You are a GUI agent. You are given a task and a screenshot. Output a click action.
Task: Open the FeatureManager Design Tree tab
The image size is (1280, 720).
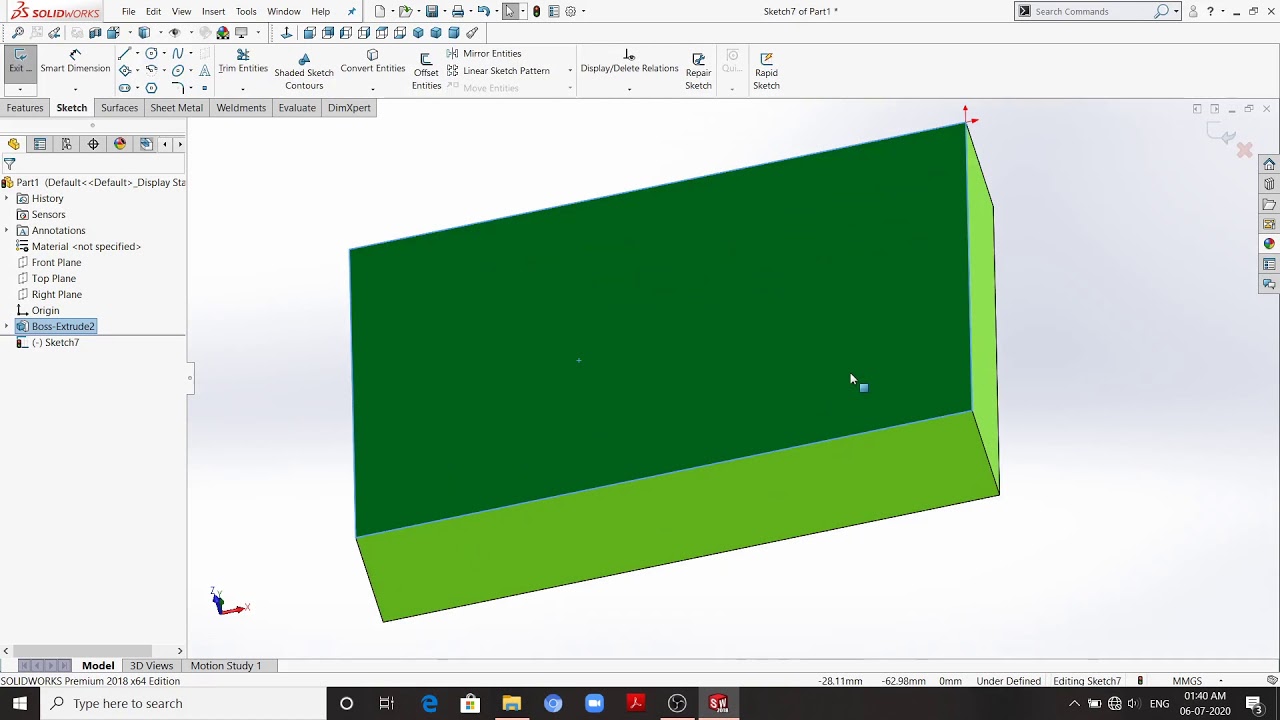pos(14,144)
